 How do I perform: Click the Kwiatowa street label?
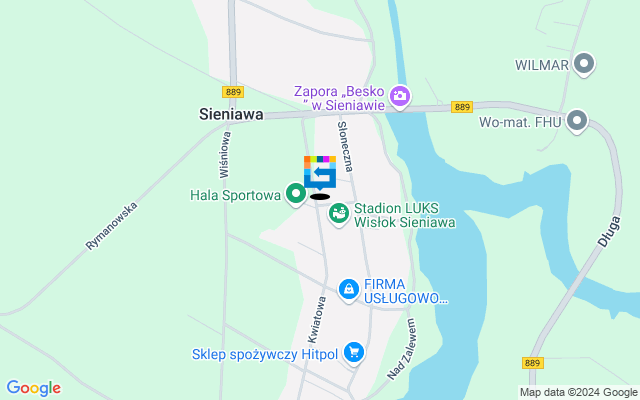[317, 320]
